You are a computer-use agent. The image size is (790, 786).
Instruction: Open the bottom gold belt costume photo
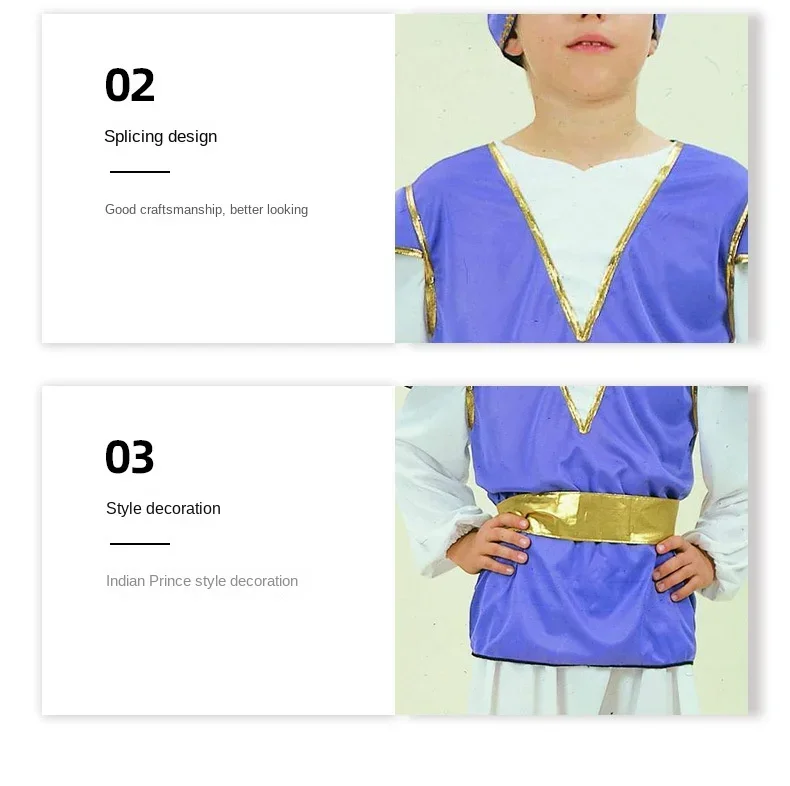[x=571, y=550]
